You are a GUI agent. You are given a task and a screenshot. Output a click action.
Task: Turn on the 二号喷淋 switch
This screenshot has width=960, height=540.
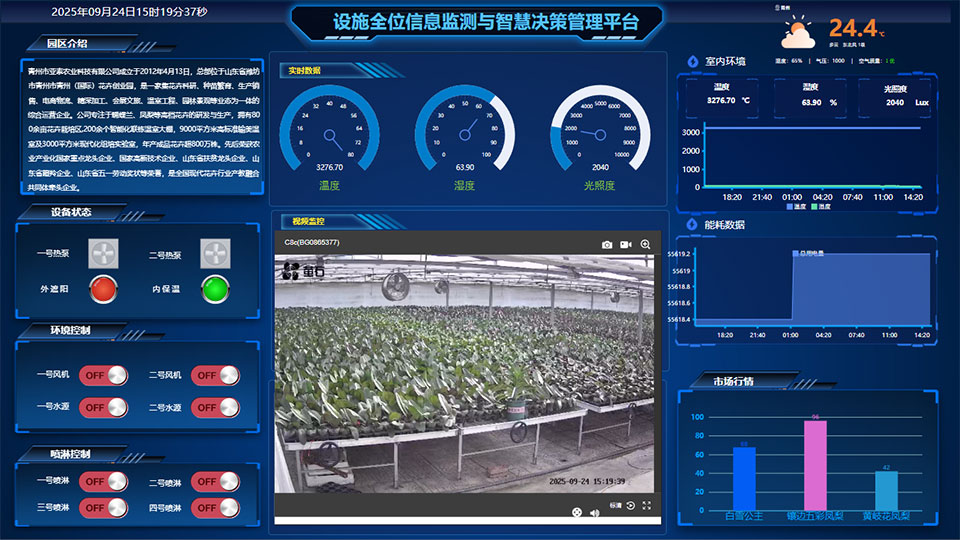click(216, 483)
